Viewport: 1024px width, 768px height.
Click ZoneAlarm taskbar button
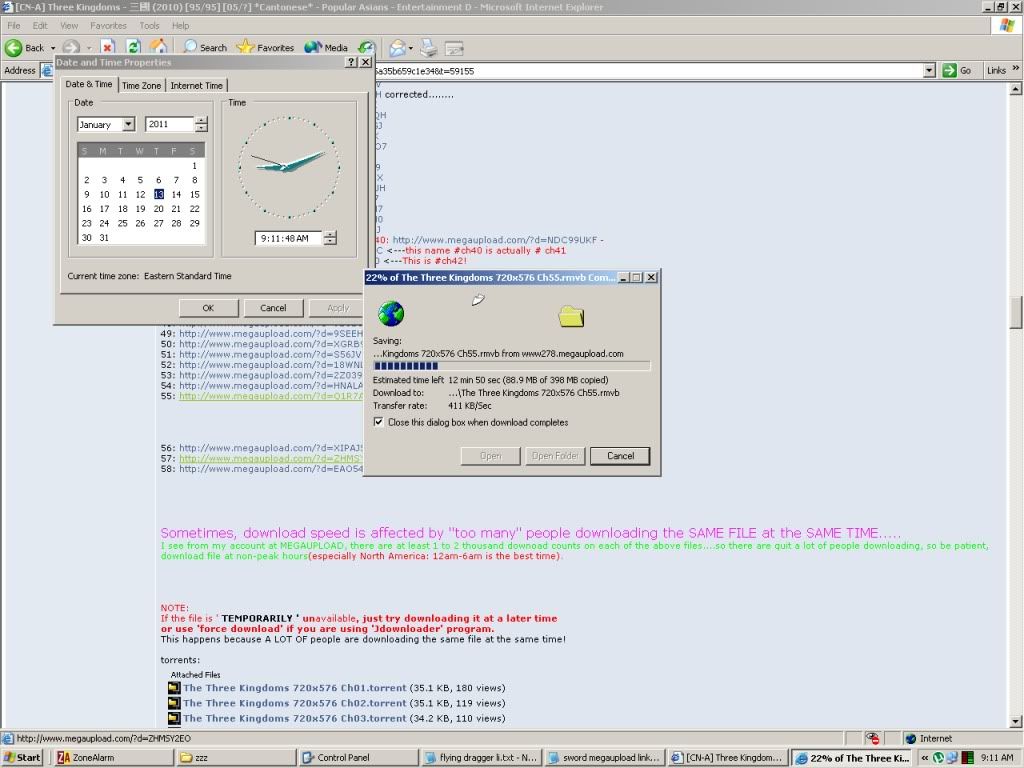click(114, 758)
